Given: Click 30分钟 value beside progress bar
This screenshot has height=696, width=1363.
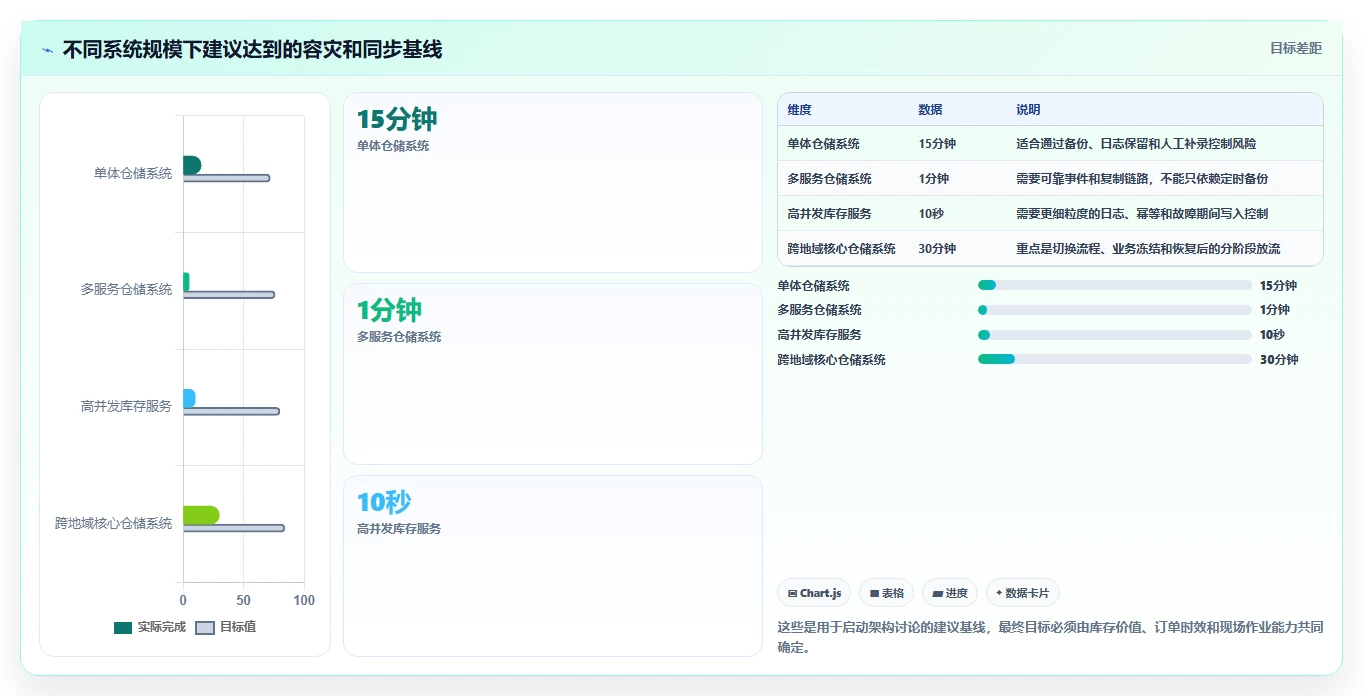Looking at the screenshot, I should pos(1279,360).
